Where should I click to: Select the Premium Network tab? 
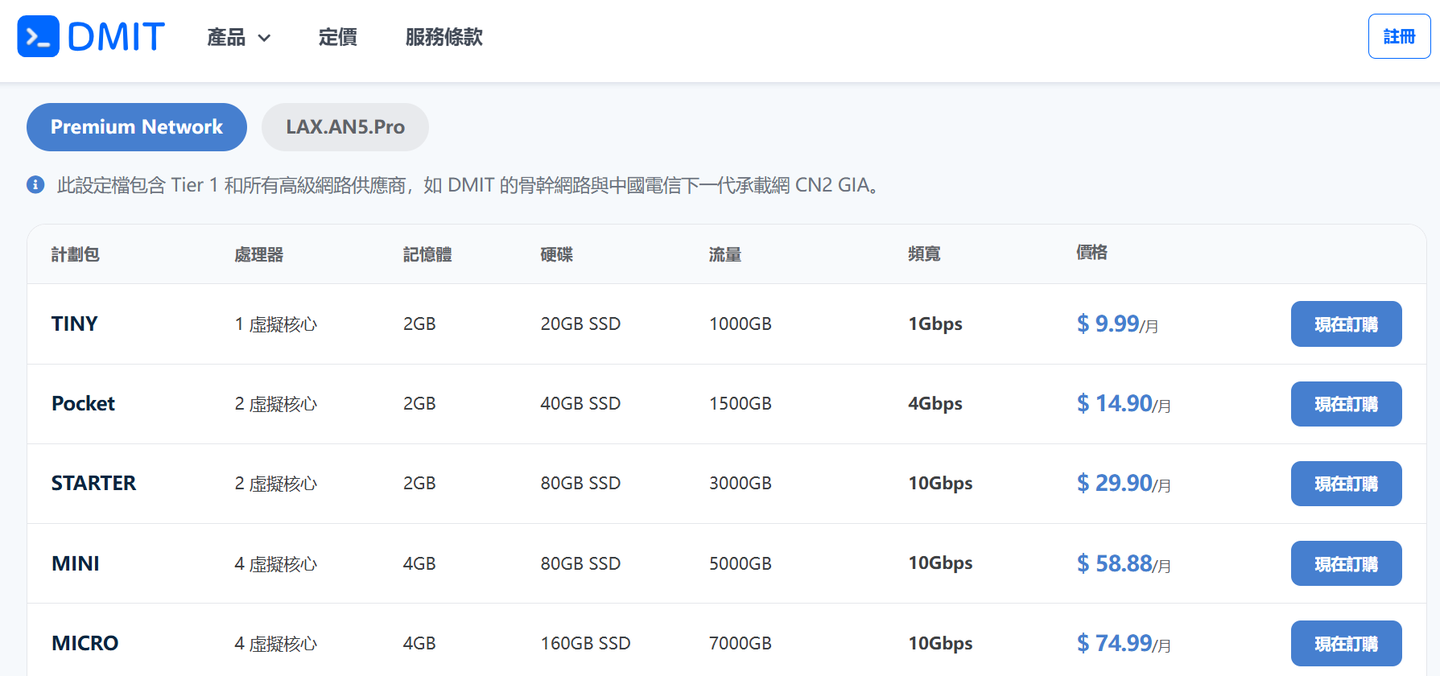[x=136, y=127]
